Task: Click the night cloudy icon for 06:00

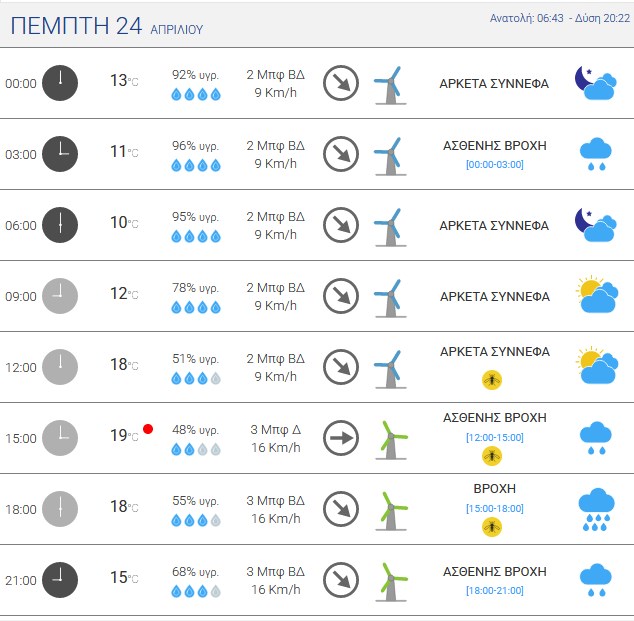Action: click(x=596, y=225)
